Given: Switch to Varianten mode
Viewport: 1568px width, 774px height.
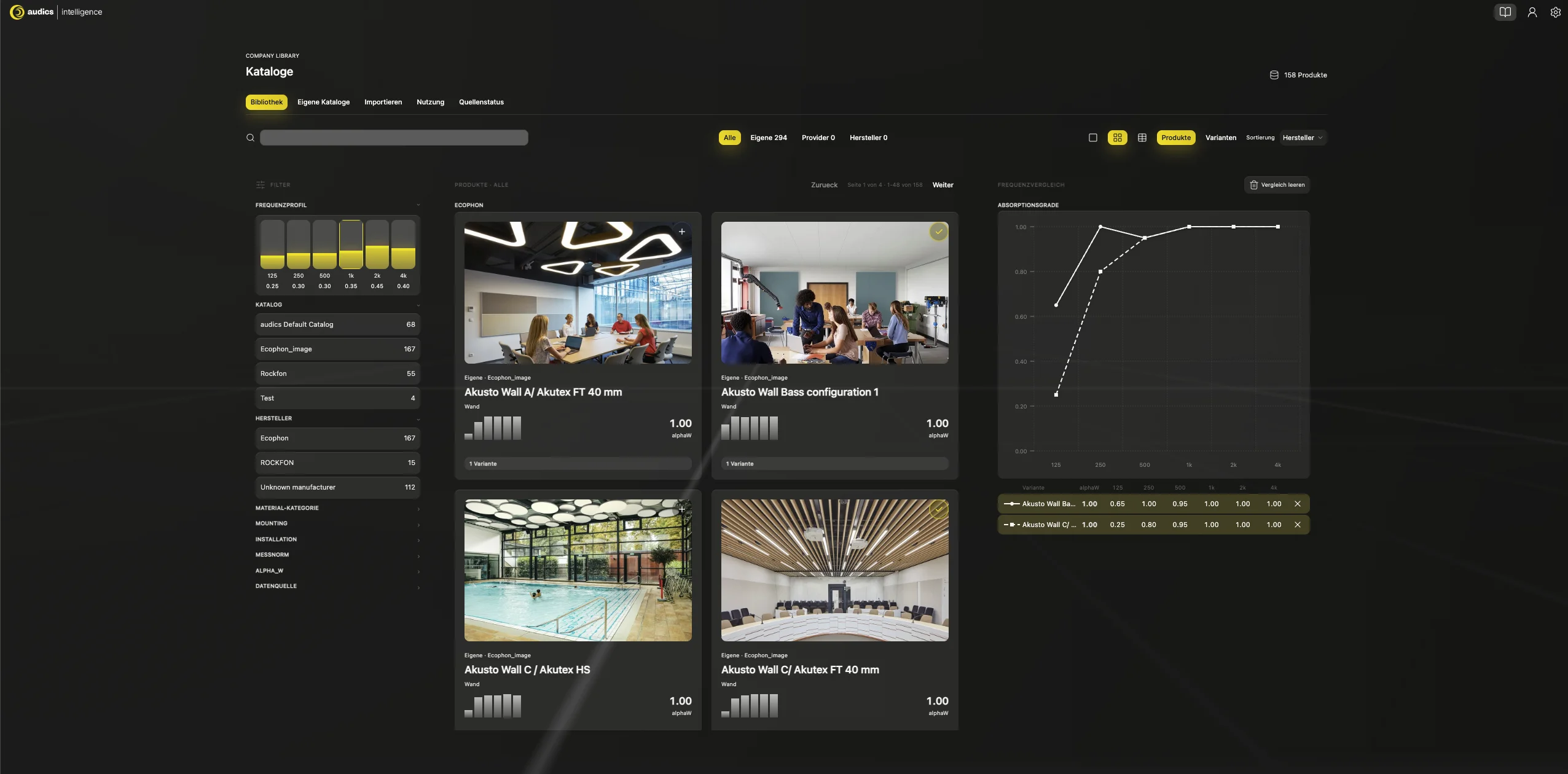Looking at the screenshot, I should (x=1220, y=138).
